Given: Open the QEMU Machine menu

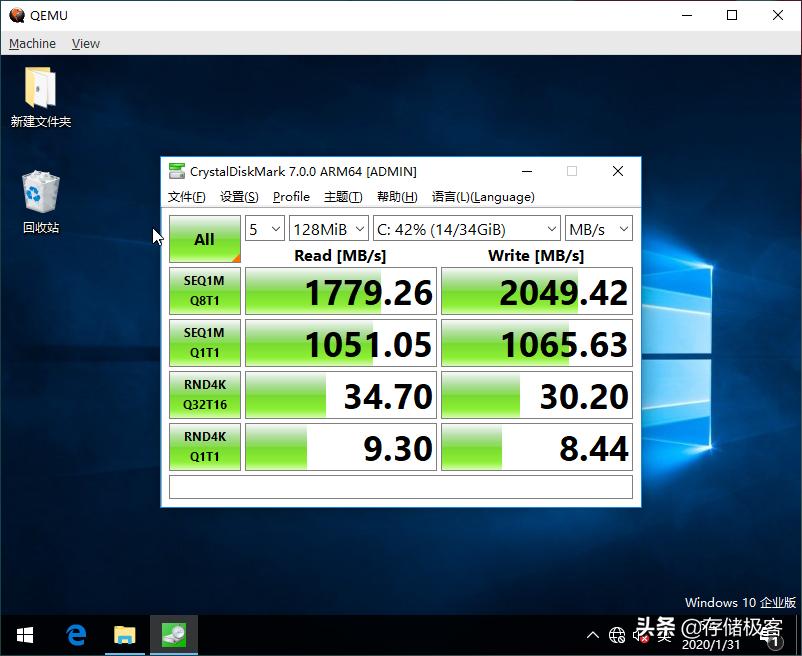Looking at the screenshot, I should [x=32, y=43].
